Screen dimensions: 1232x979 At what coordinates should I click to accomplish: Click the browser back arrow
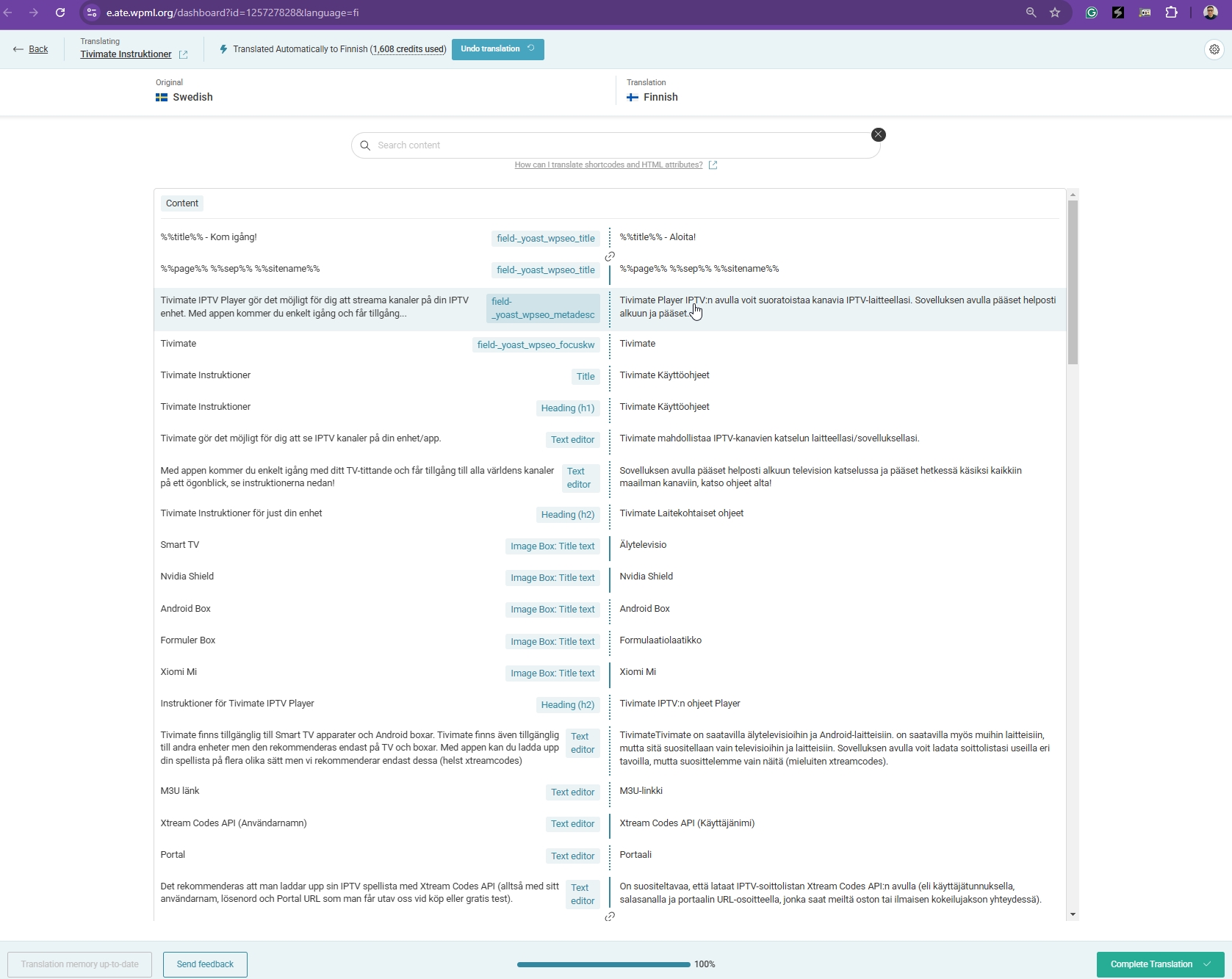(8, 12)
